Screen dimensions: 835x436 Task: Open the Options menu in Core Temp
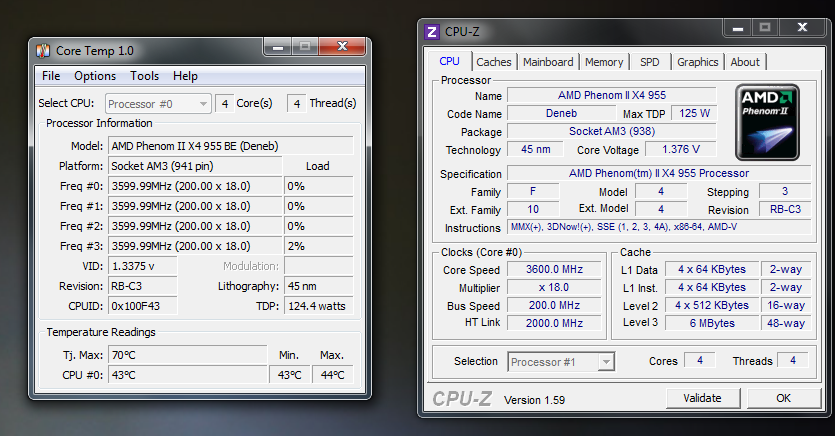pyautogui.click(x=95, y=76)
